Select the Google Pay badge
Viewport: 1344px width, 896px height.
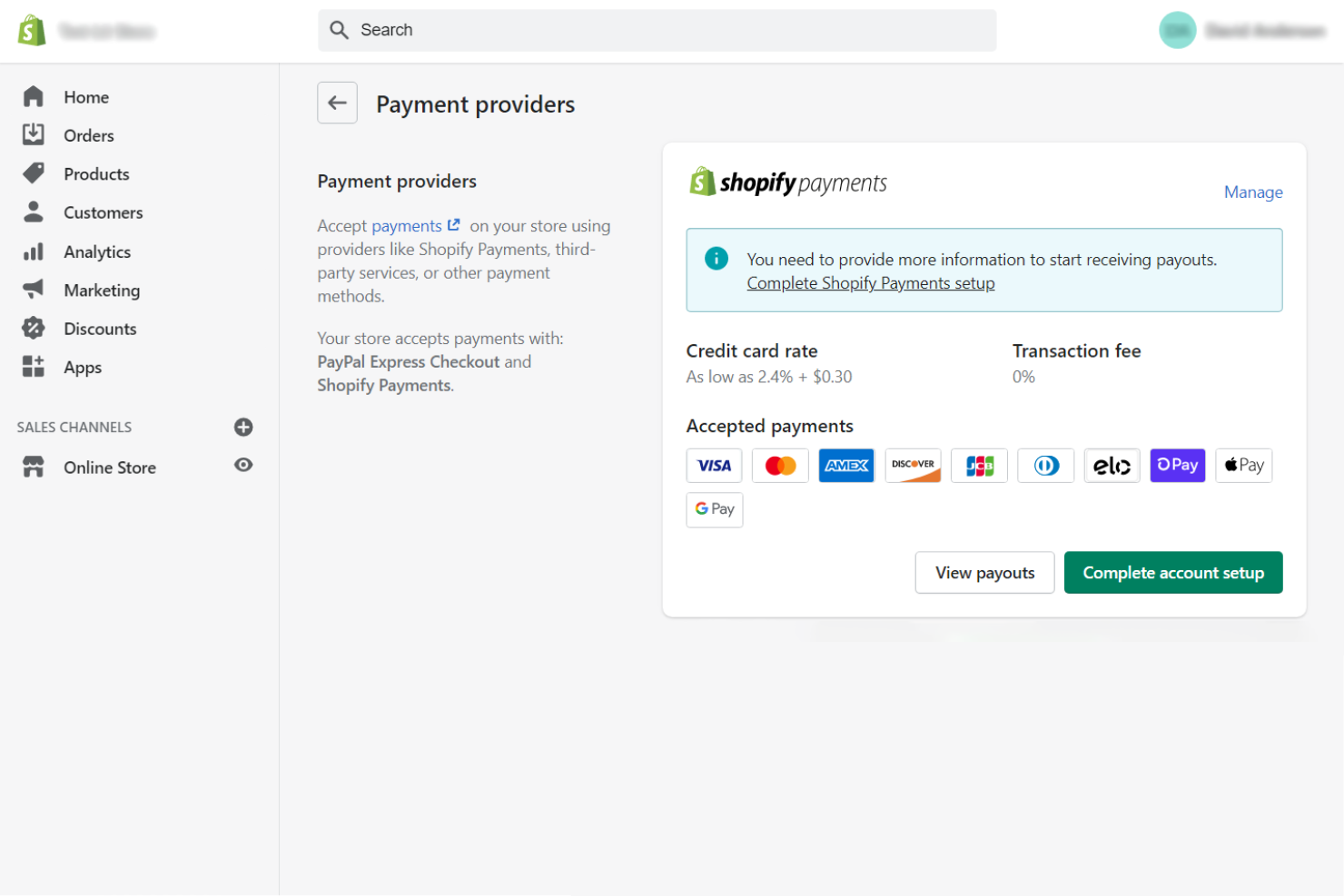point(714,509)
